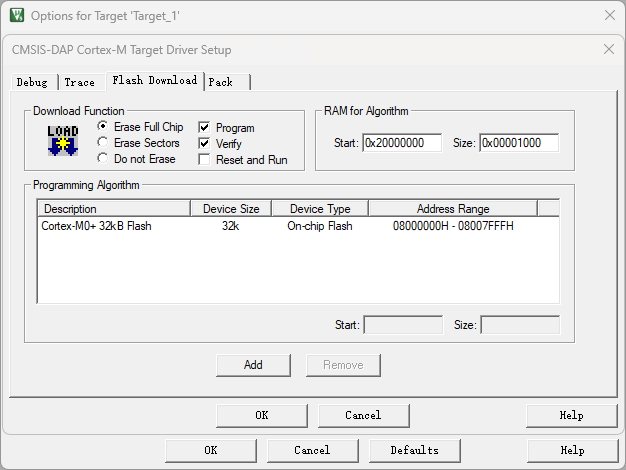Click RAM for Algorithm Size field
The width and height of the screenshot is (626, 470).
pos(519,143)
